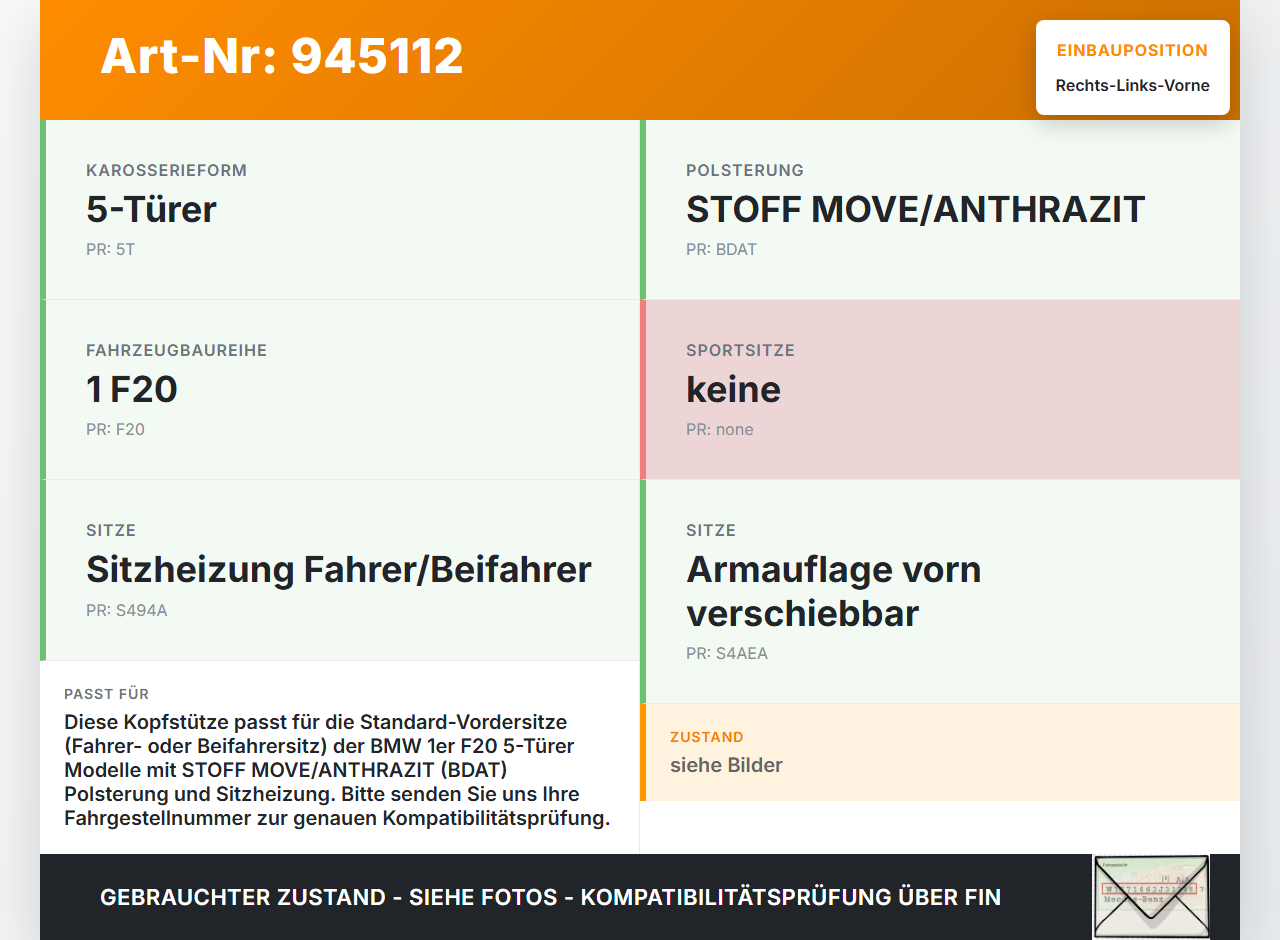Click the SPORTSITZE label
The image size is (1280, 940).
pos(740,350)
